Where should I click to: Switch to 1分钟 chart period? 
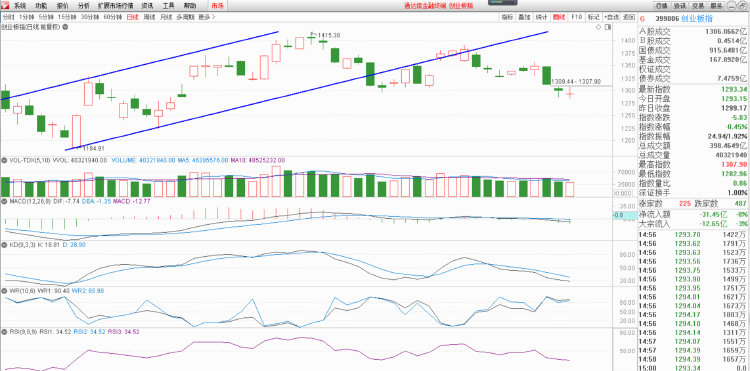coord(26,17)
